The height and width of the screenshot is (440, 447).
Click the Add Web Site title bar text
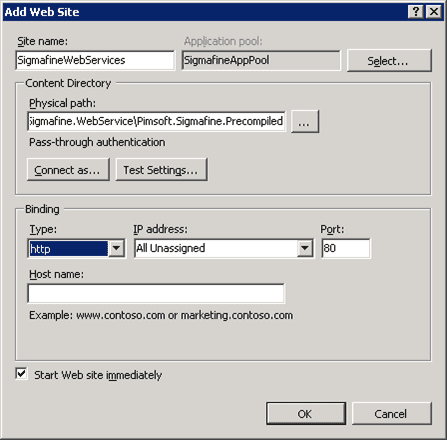click(x=42, y=12)
